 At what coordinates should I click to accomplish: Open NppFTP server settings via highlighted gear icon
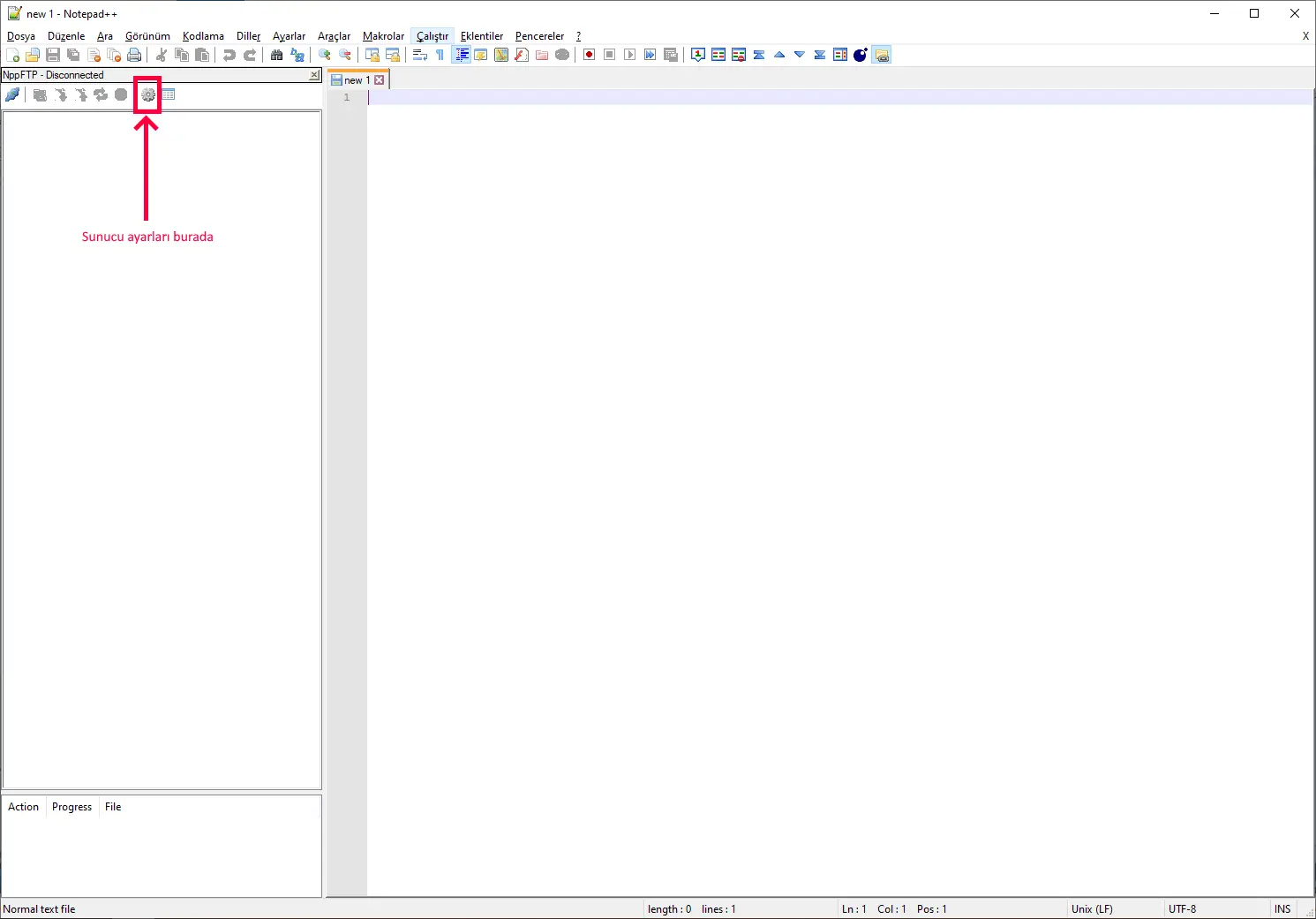(147, 94)
